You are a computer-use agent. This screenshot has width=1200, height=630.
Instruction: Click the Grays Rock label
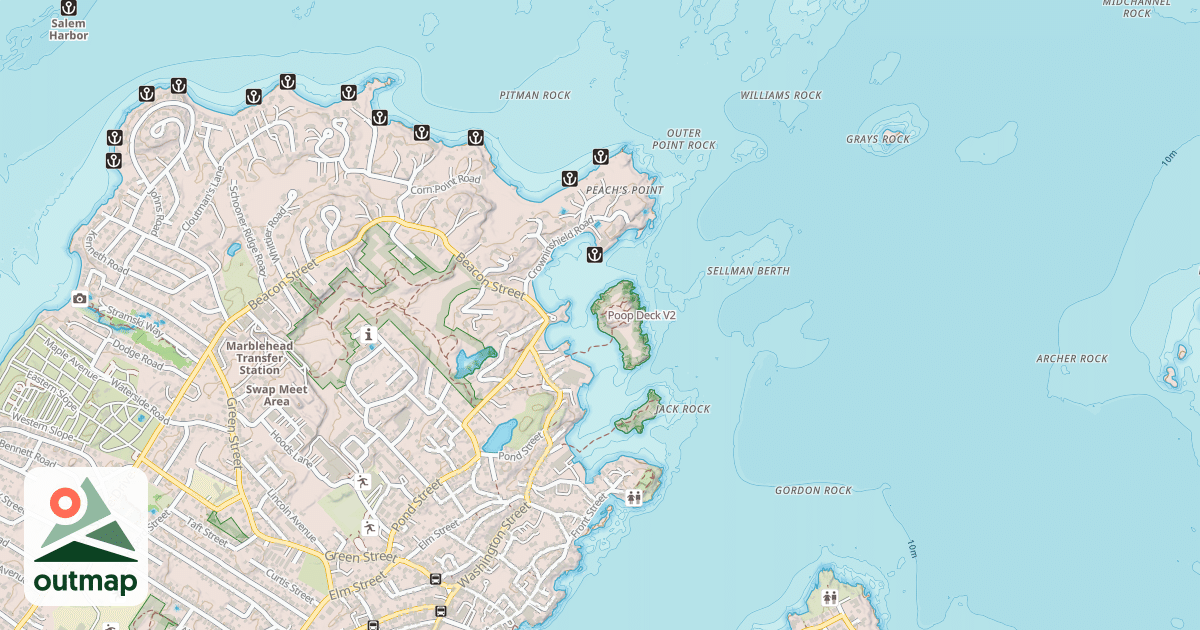point(878,140)
